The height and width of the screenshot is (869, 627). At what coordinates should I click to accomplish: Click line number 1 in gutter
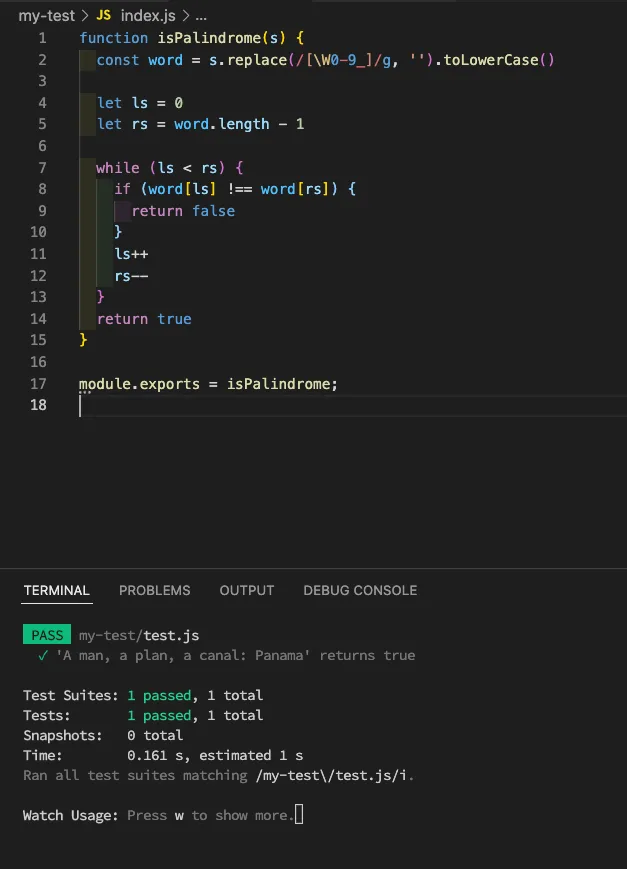(43, 38)
